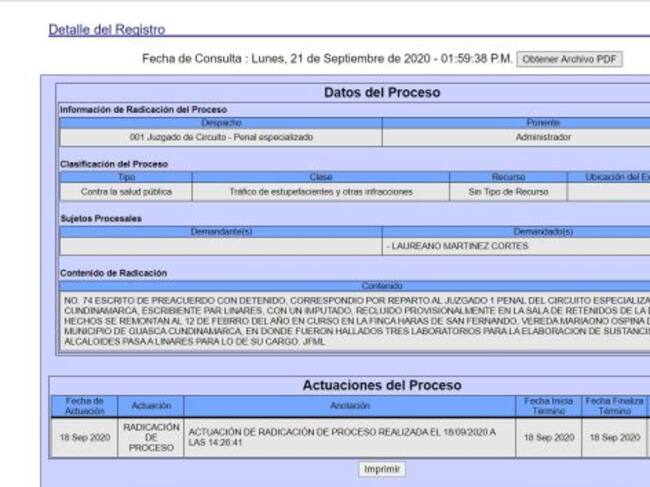Select the Demandante(s) column header
This screenshot has width=650, height=487.
coord(221,231)
